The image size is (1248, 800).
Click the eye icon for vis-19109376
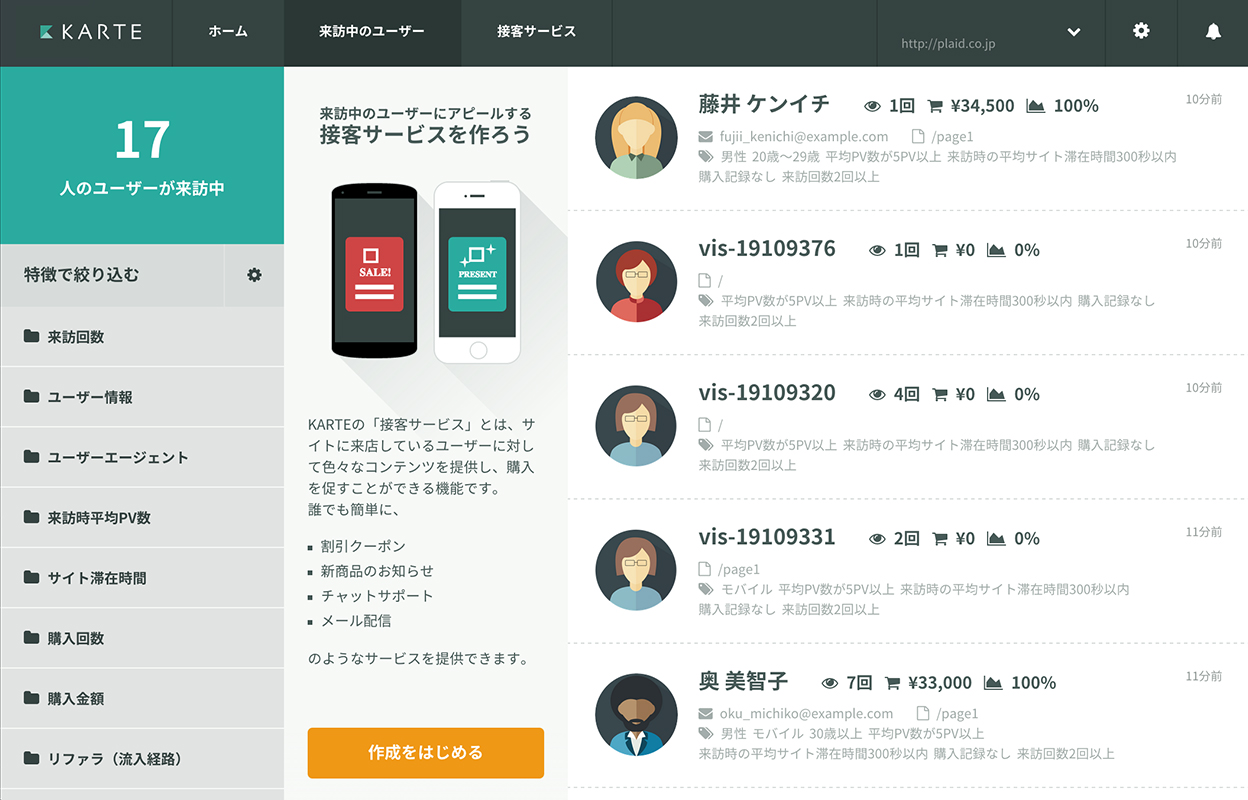coord(877,250)
